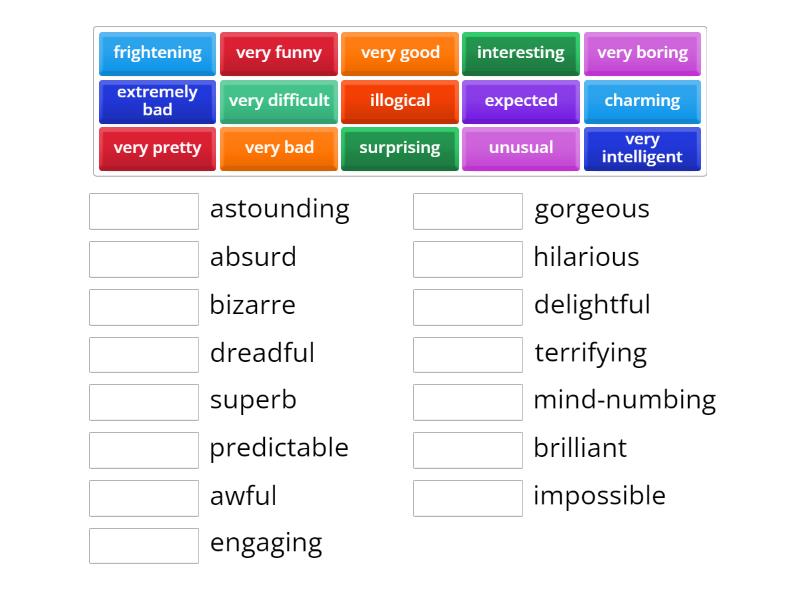Pick the 'expected' word tile

(521, 101)
